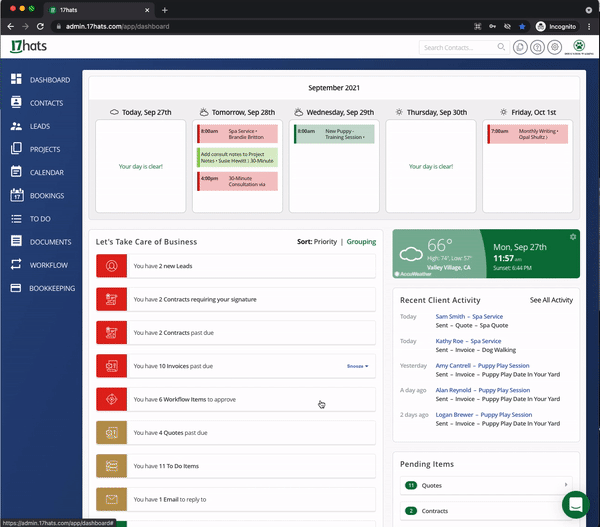The width and height of the screenshot is (600, 527).
Task: Open account settings gear in header
Action: pyautogui.click(x=556, y=47)
